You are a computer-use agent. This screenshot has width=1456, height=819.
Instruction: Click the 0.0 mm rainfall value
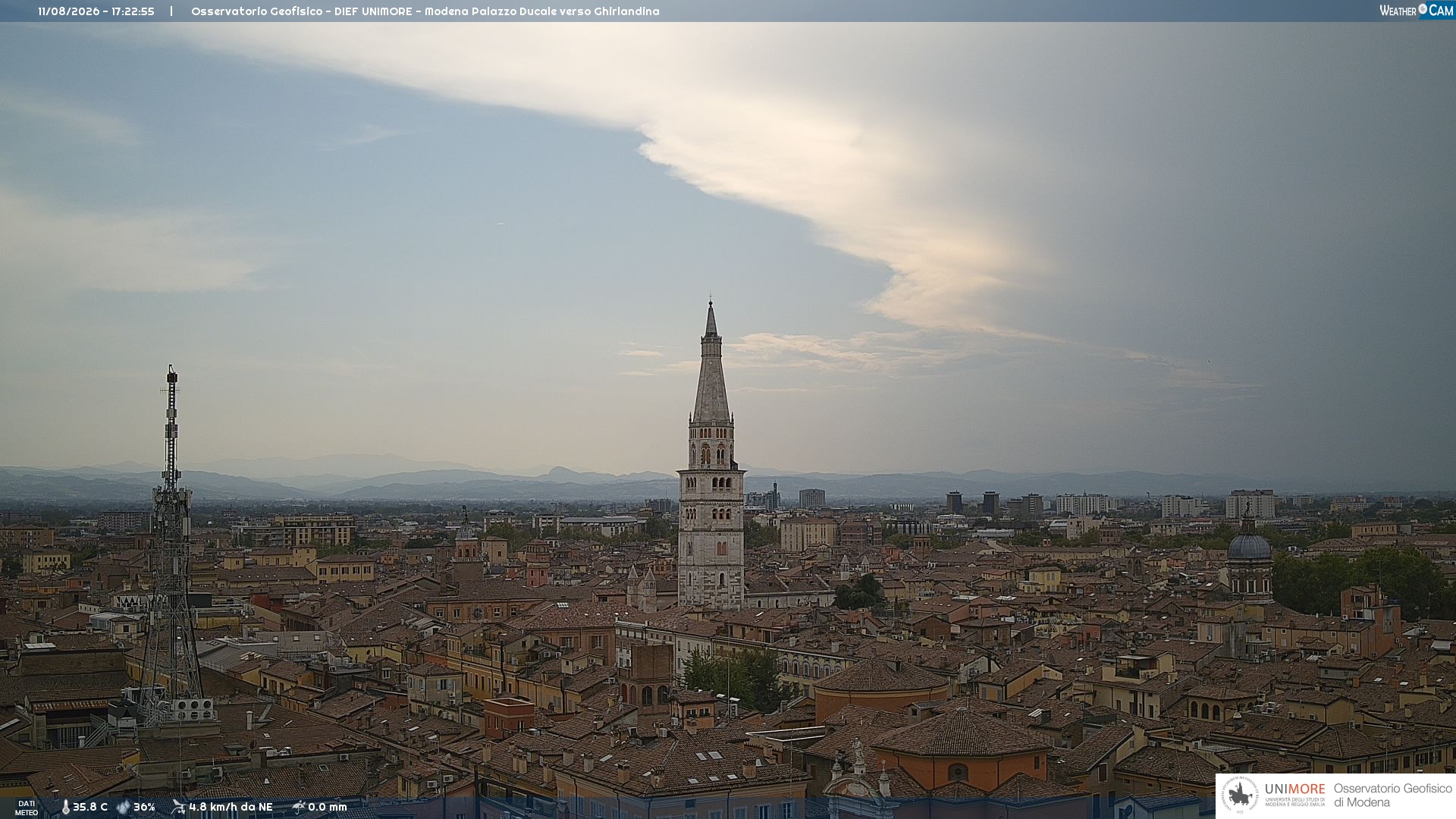coord(328,807)
